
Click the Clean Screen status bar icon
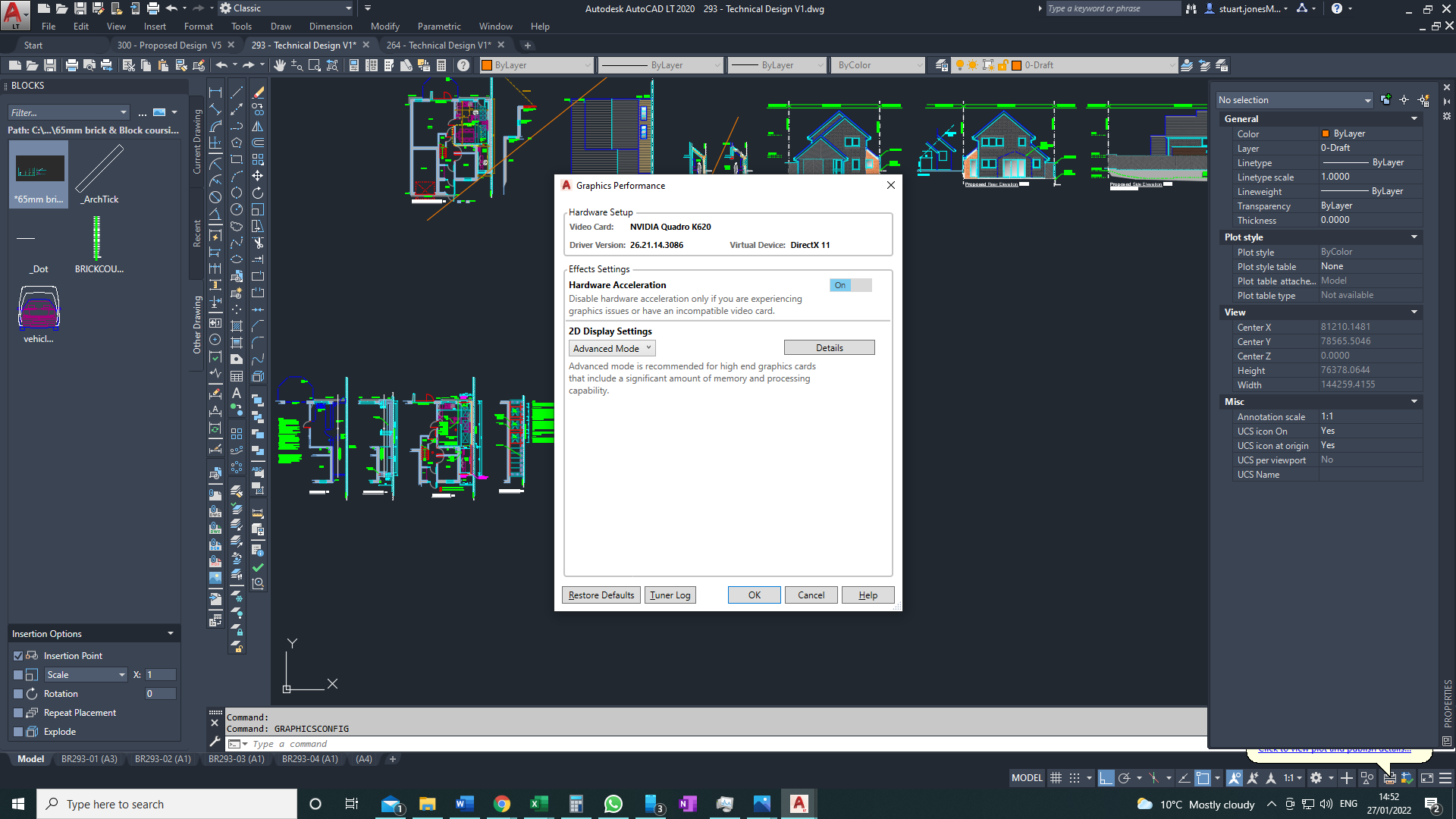[x=1427, y=778]
